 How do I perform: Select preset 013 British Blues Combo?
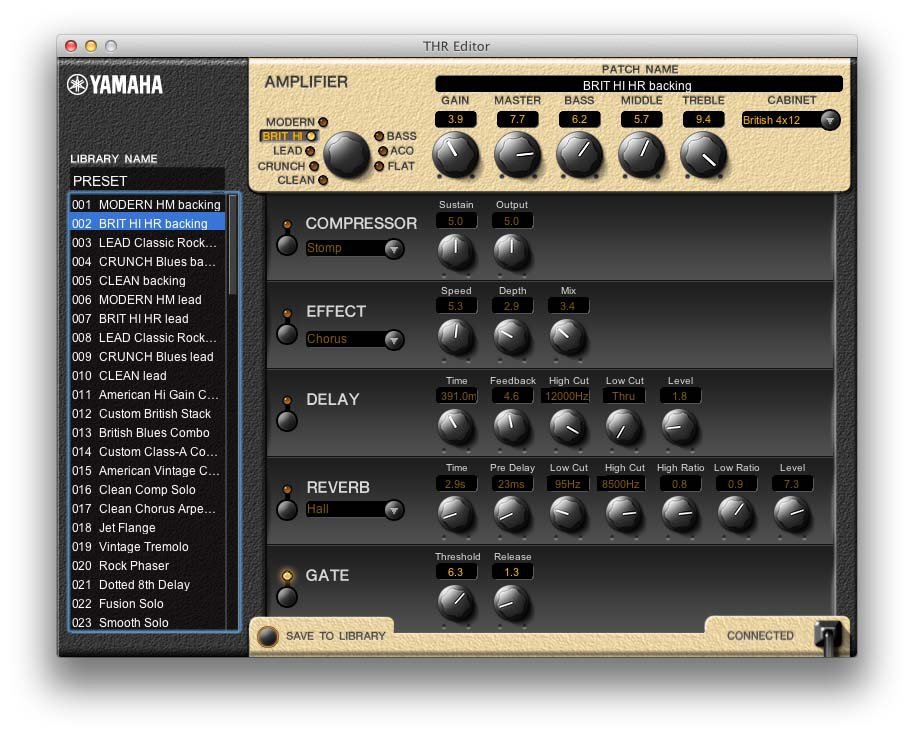click(147, 433)
